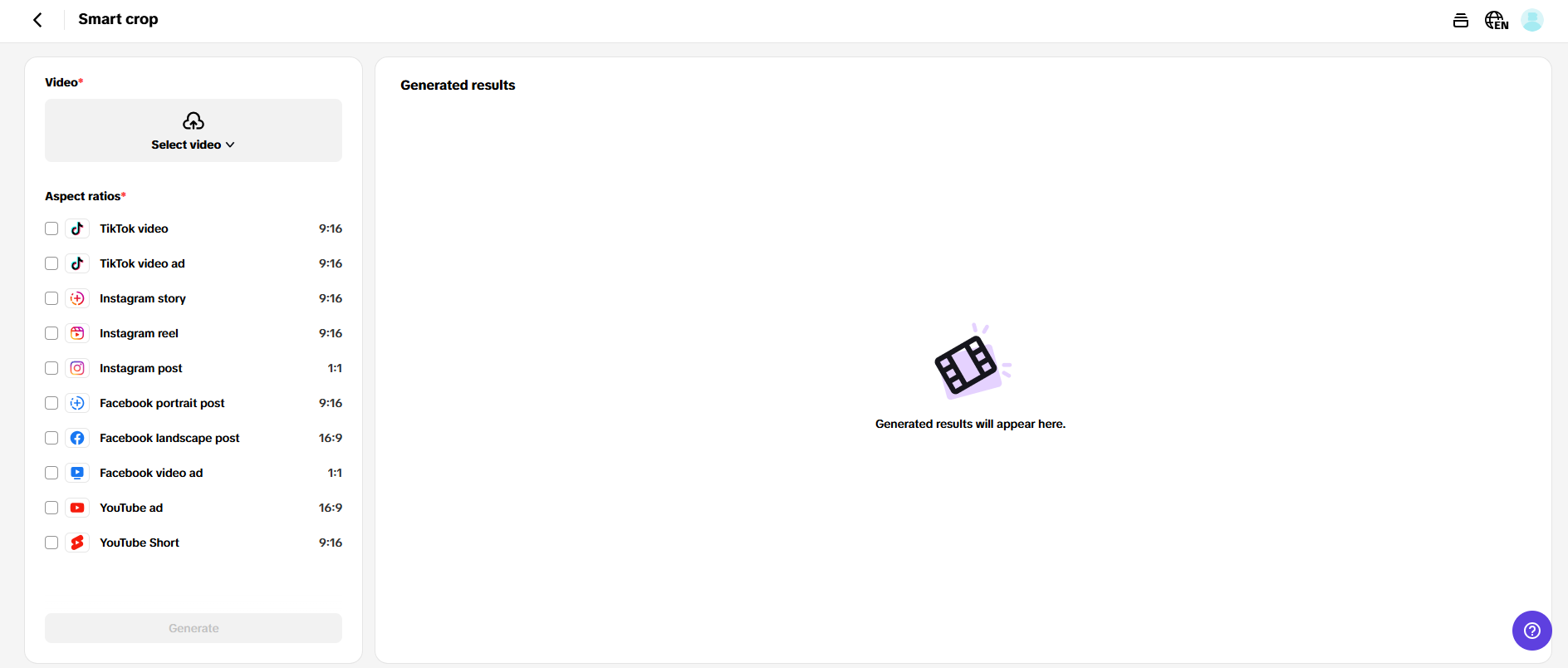Click the 9:16 ratio of TikTok video
The image size is (1568, 668).
(331, 228)
